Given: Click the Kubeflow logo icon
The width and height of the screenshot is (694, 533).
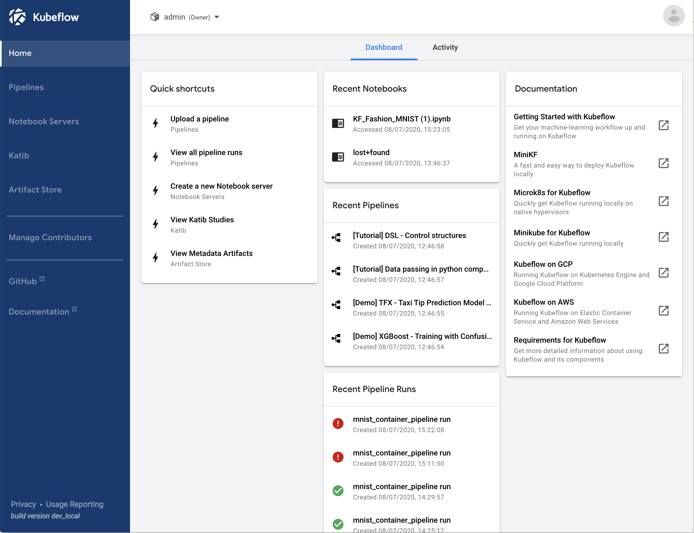Looking at the screenshot, I should [x=17, y=17].
